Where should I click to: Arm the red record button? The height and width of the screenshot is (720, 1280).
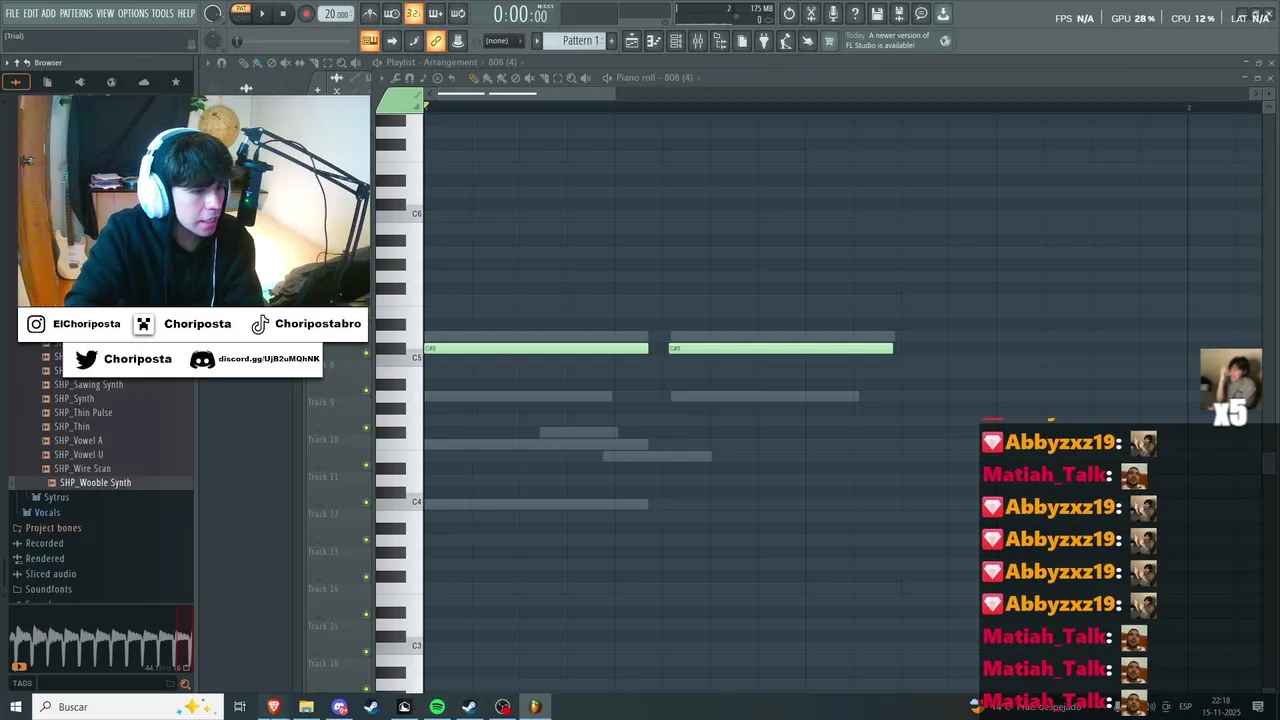pos(306,14)
